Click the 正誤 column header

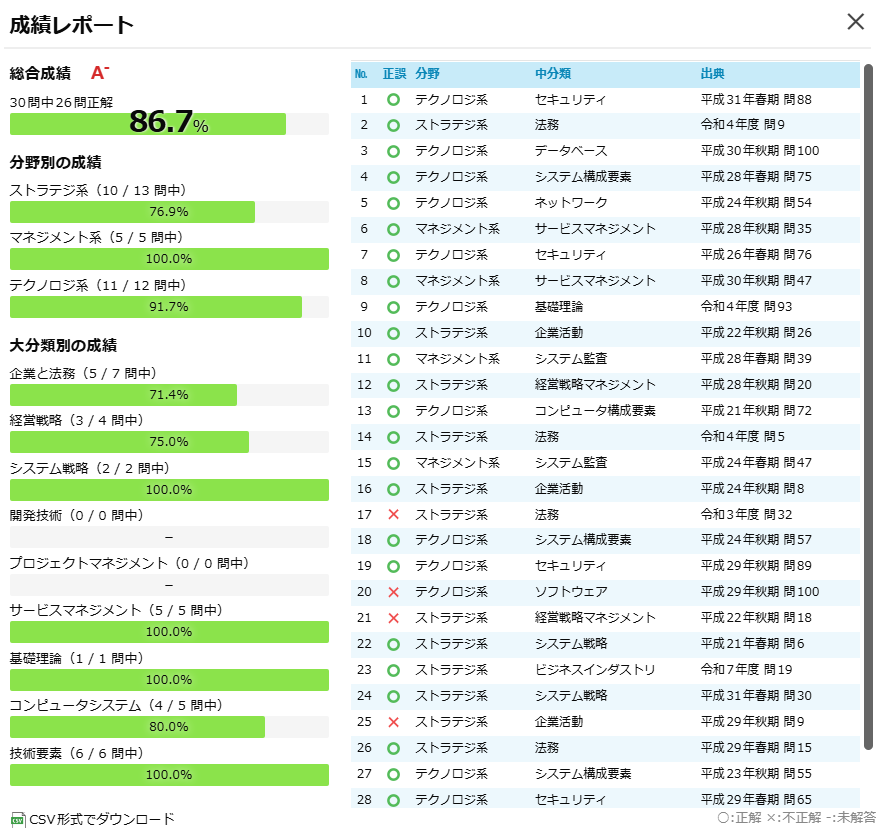[395, 74]
